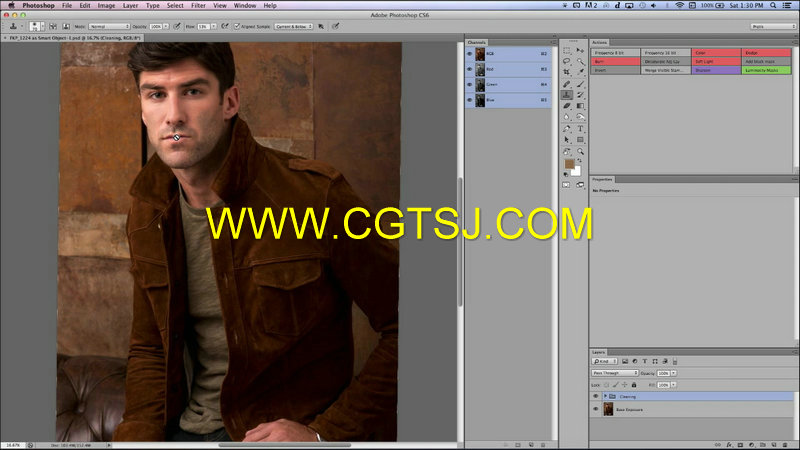Select the Crop tool
The image size is (800, 450).
pyautogui.click(x=567, y=72)
